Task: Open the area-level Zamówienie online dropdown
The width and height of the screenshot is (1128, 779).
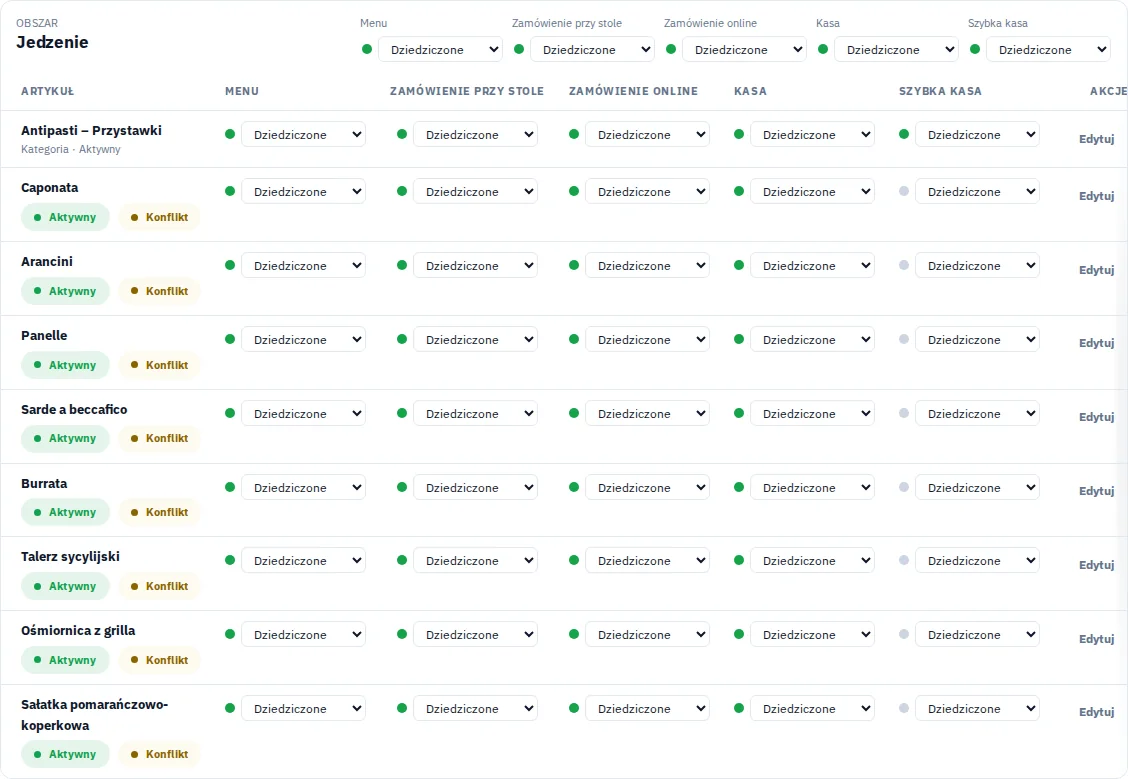Action: click(x=744, y=50)
